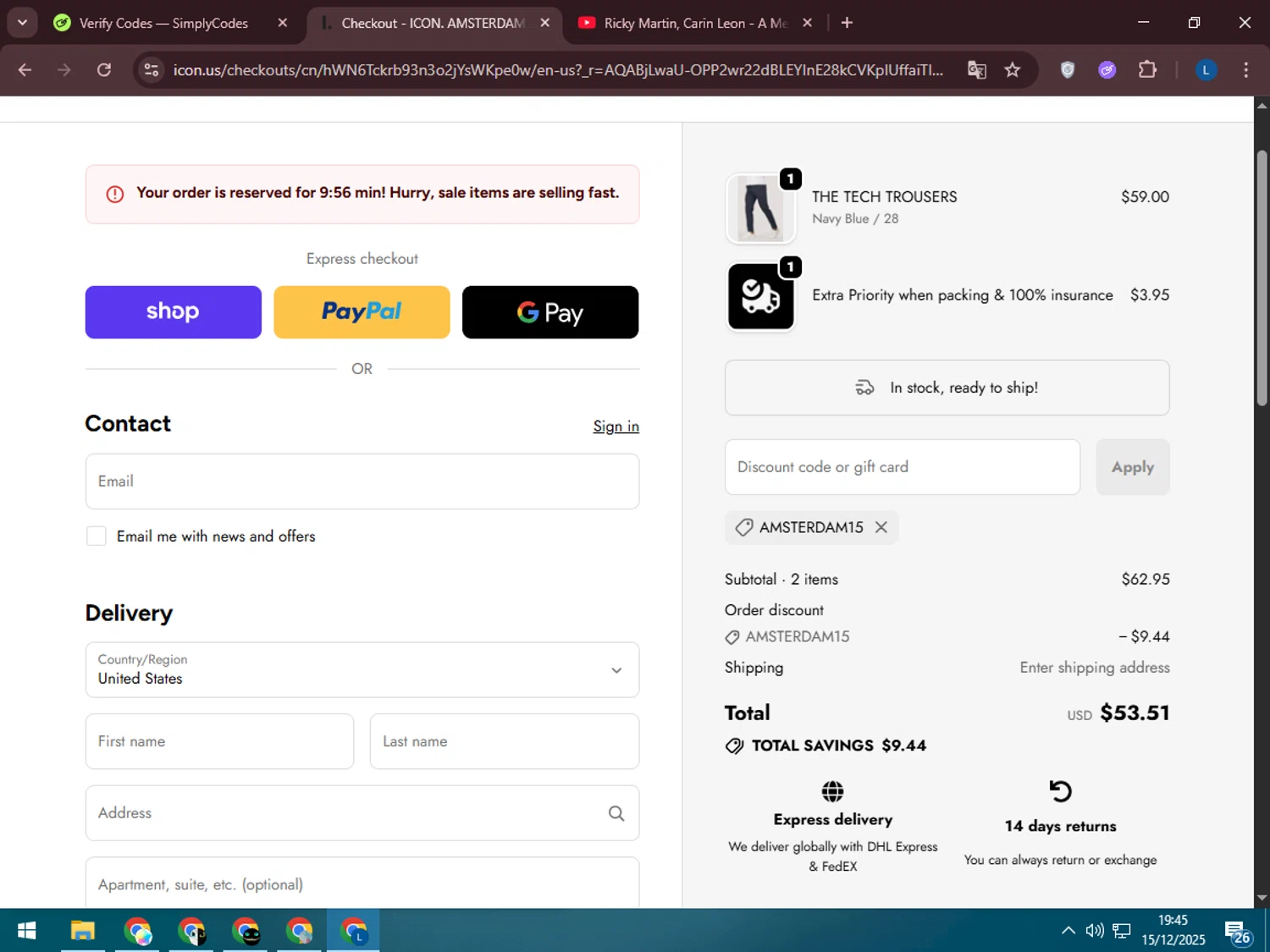Image resolution: width=1270 pixels, height=952 pixels.
Task: Open the Extra Priority packing thumbnail
Action: 760,296
